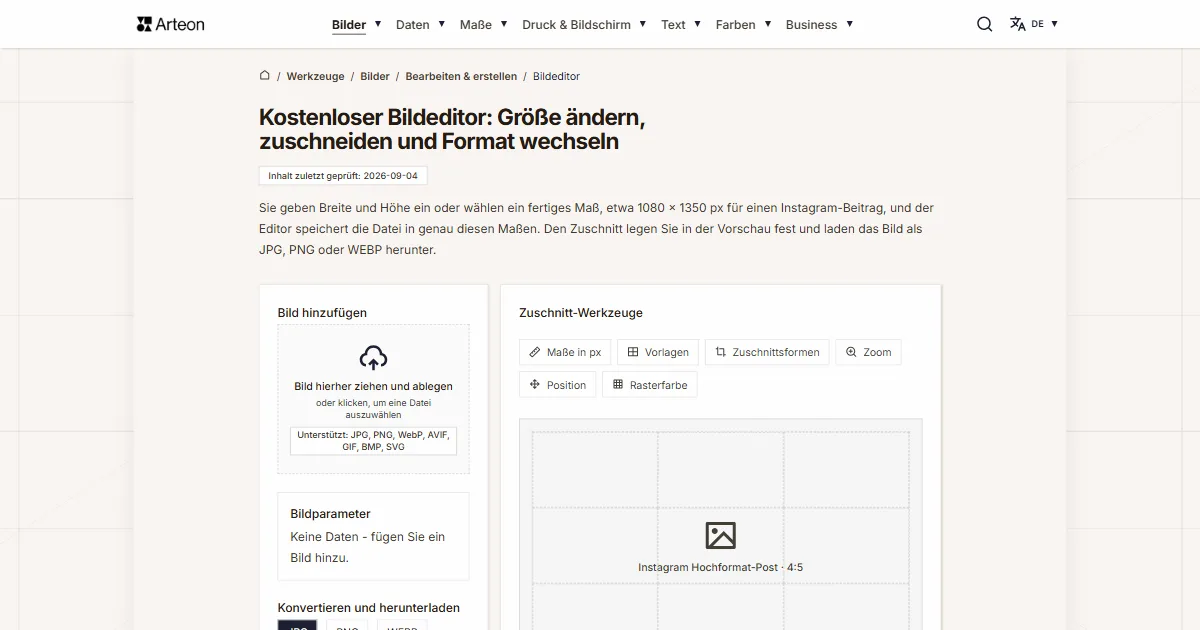Click the Konvertieren und herunterladen heading
1200x630 pixels.
pyautogui.click(x=369, y=607)
